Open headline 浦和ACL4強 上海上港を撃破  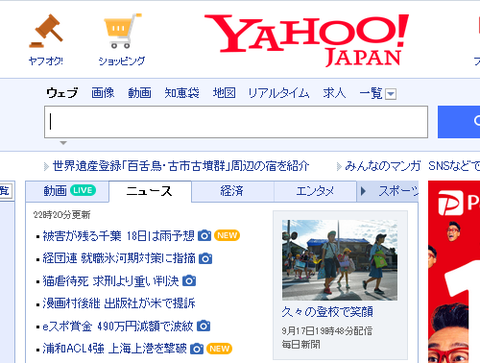(x=115, y=349)
